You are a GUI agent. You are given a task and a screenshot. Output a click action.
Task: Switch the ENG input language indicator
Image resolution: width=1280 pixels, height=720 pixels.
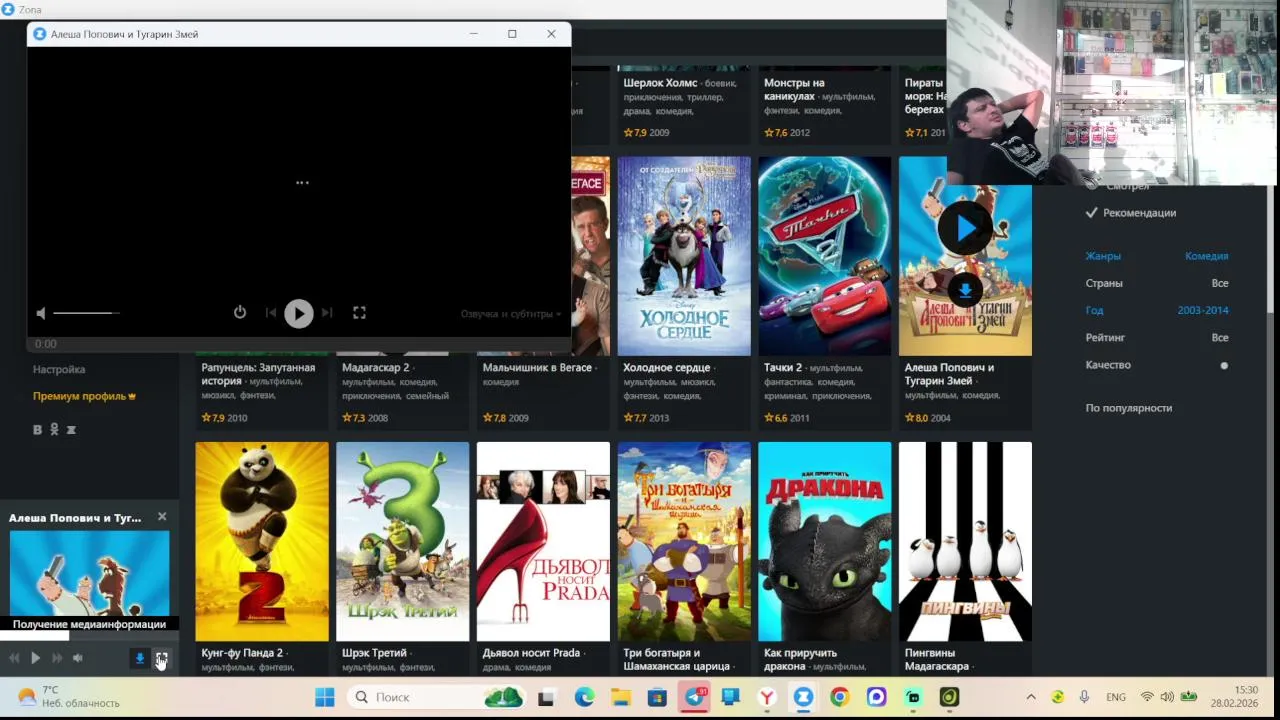point(1116,697)
